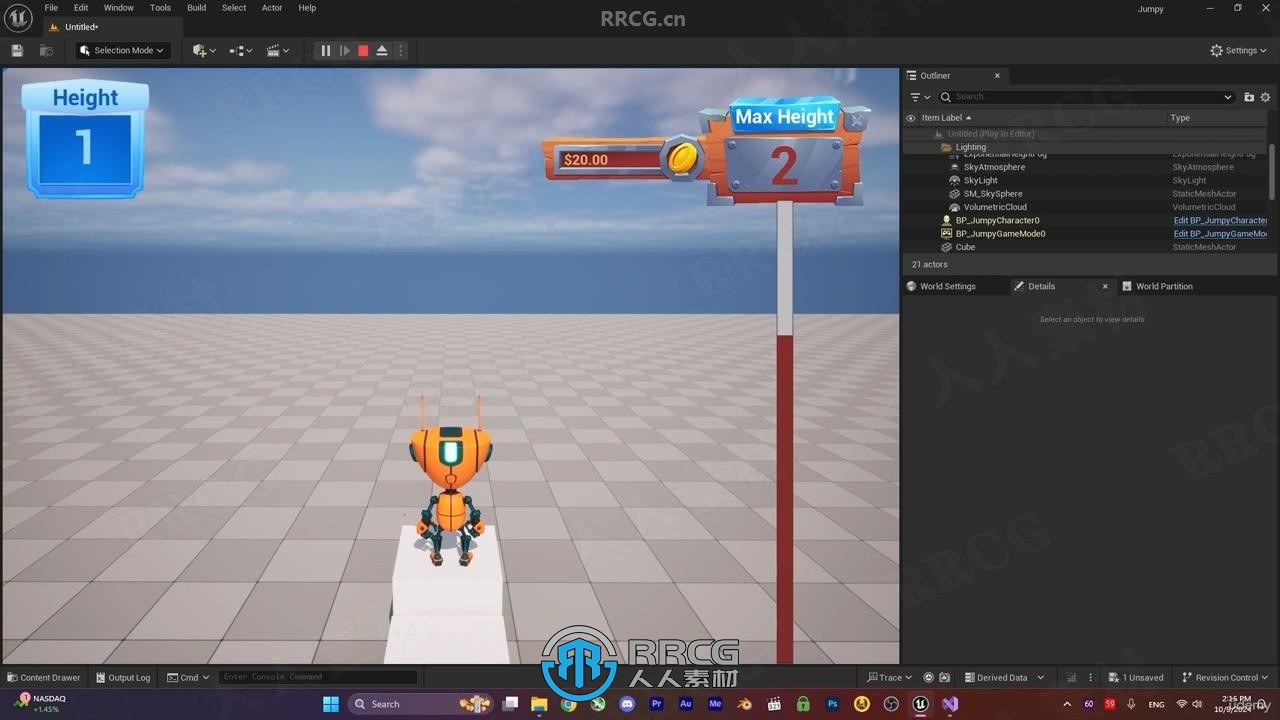Click the taskbar Search box

(x=419, y=704)
